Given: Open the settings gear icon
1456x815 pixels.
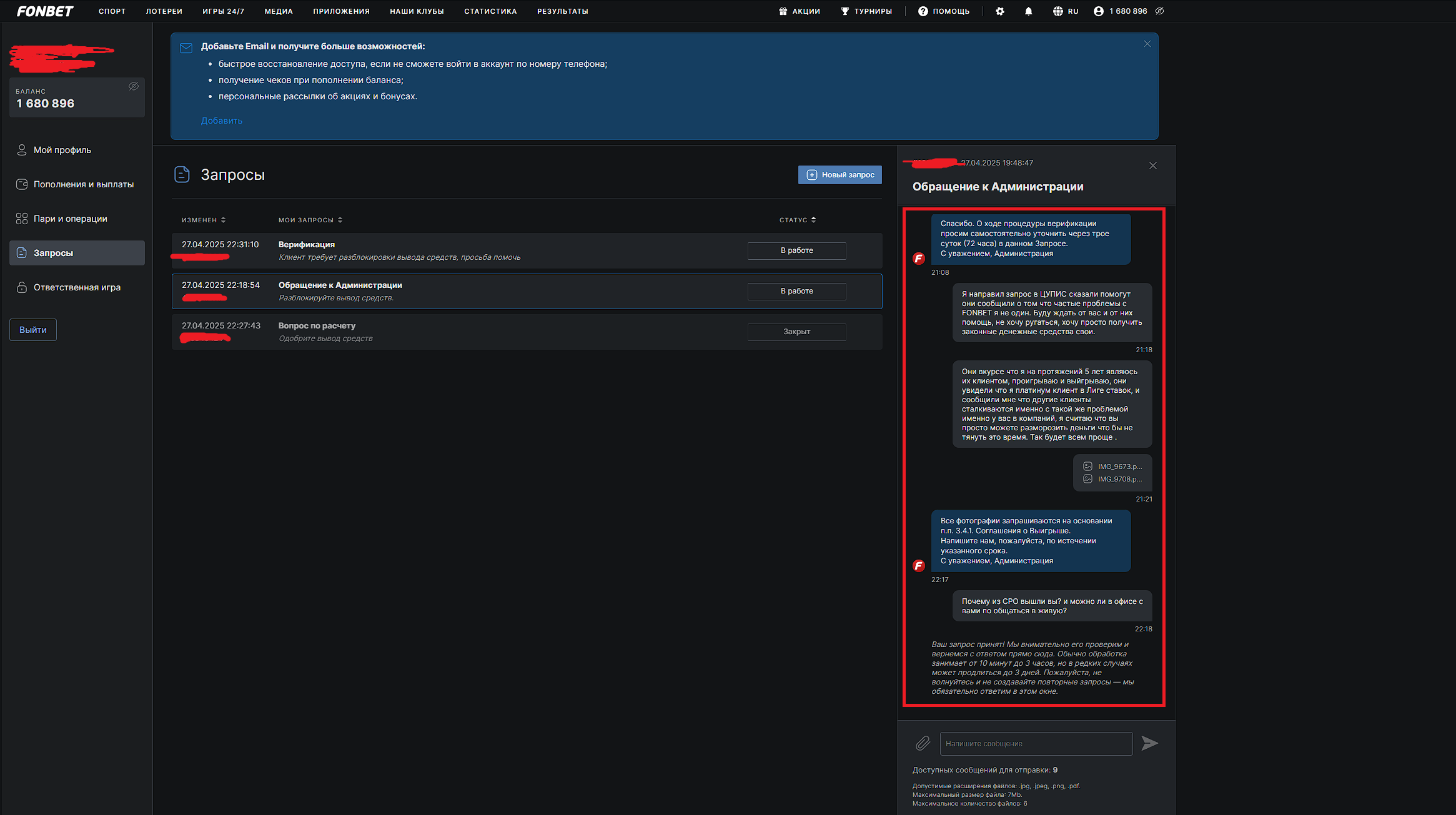Looking at the screenshot, I should pos(1000,11).
